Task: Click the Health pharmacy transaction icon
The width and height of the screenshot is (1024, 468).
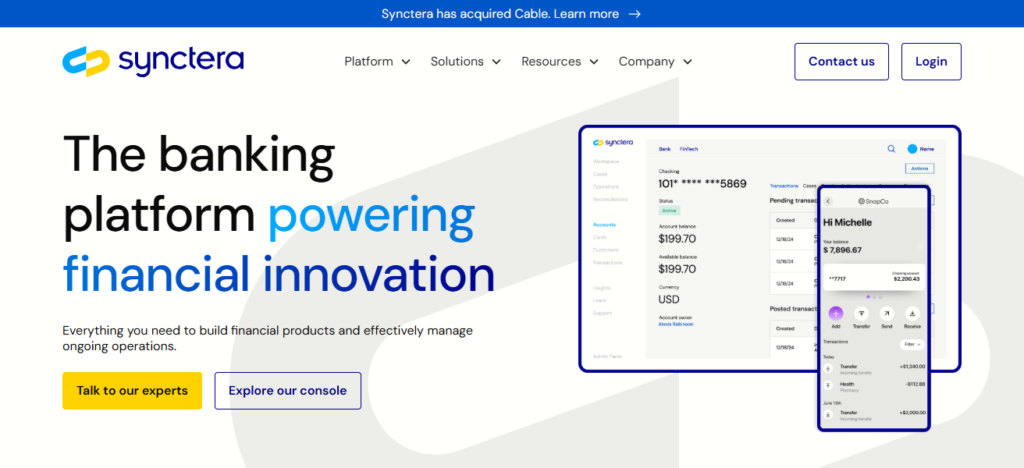Action: click(829, 386)
